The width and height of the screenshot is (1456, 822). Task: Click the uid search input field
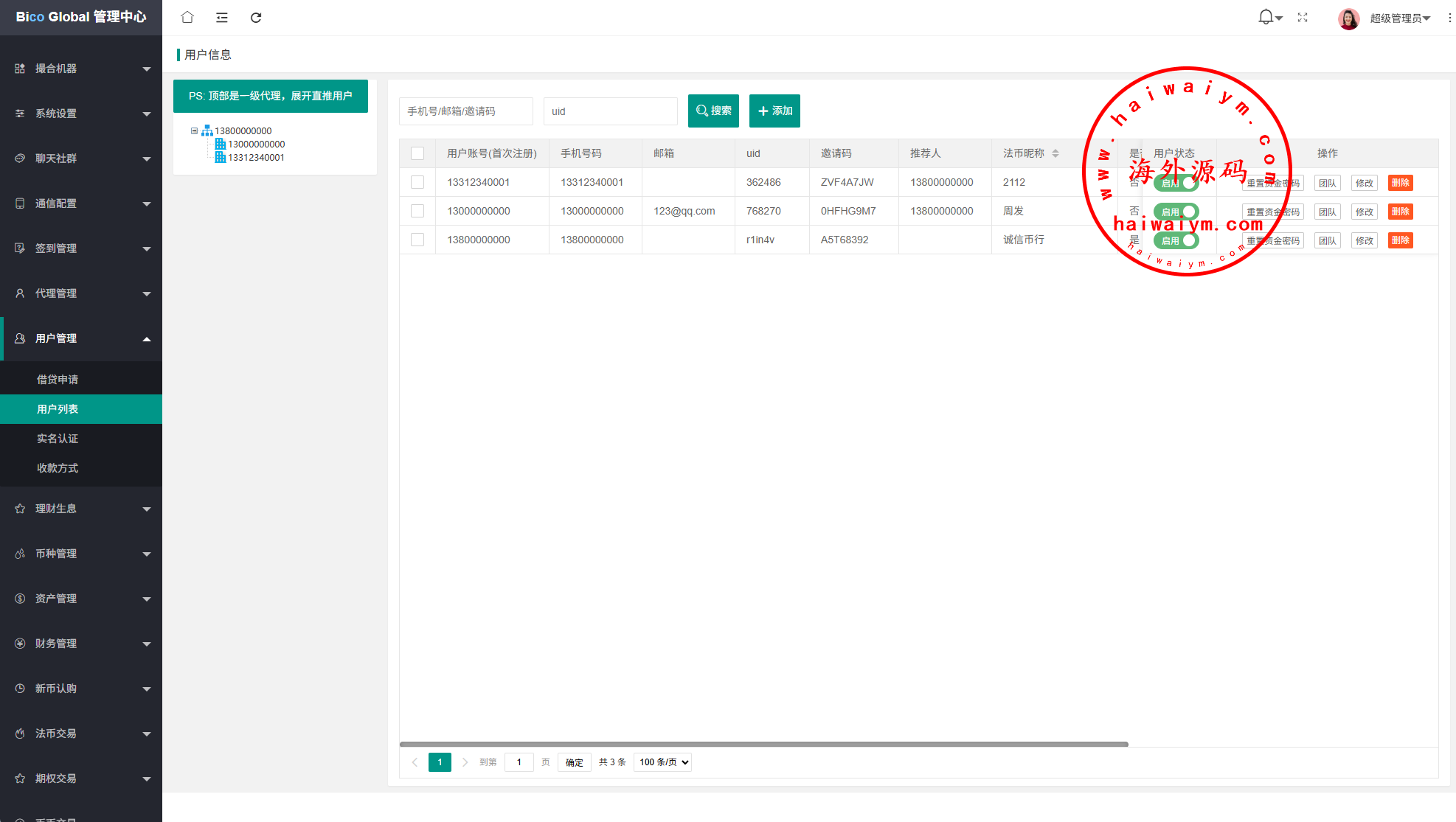point(610,111)
